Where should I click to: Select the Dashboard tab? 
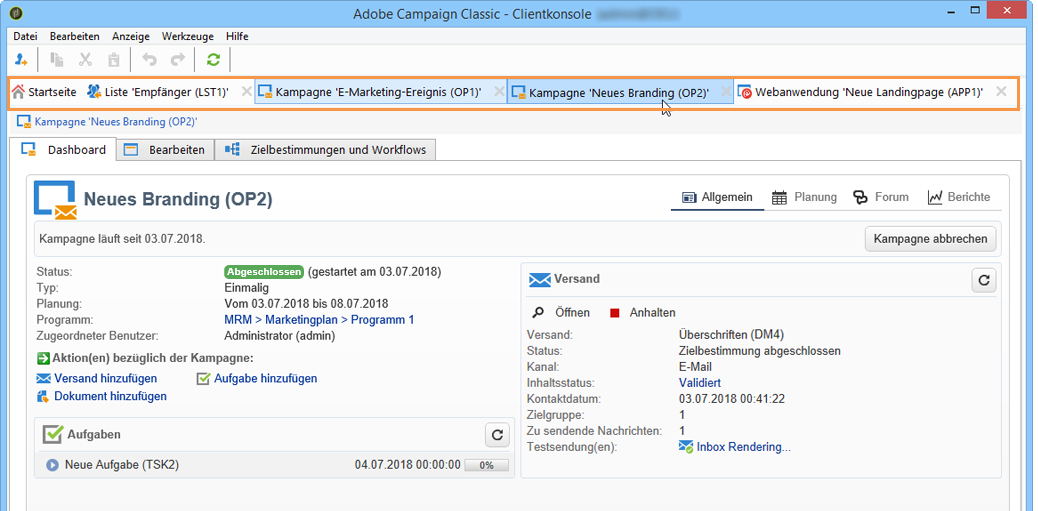pyautogui.click(x=63, y=150)
